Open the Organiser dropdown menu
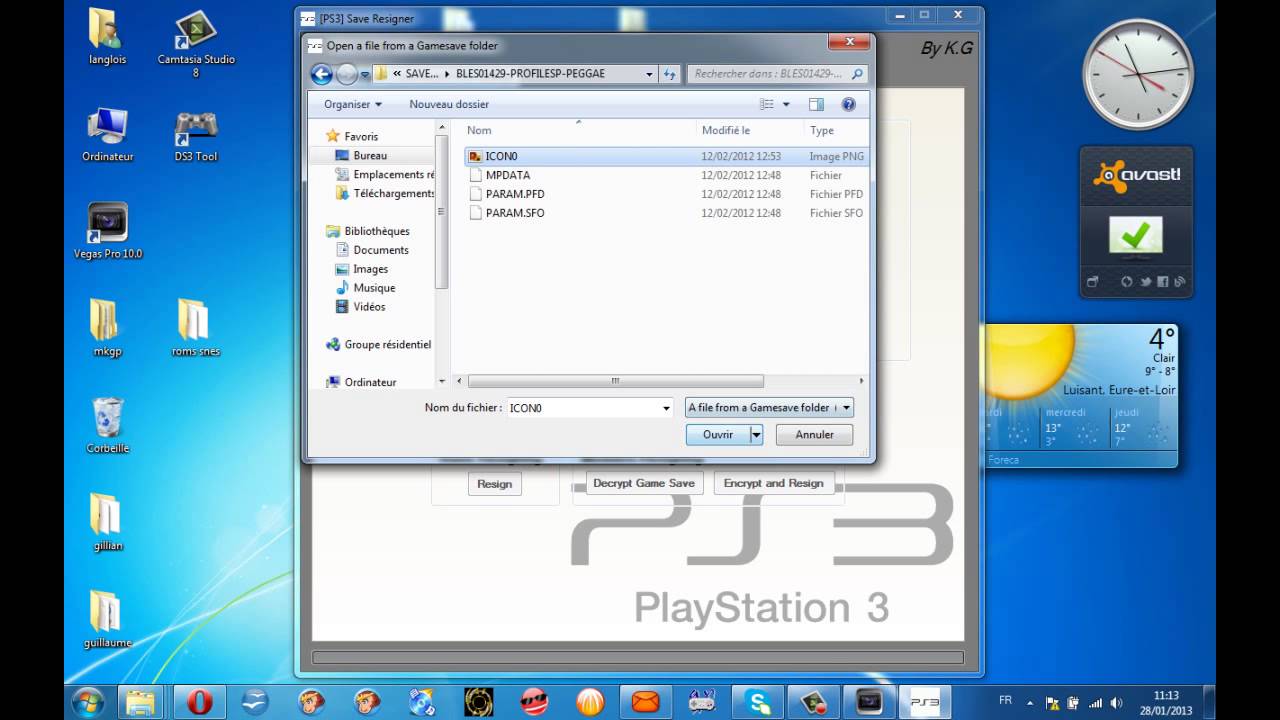The width and height of the screenshot is (1280, 720). point(352,104)
